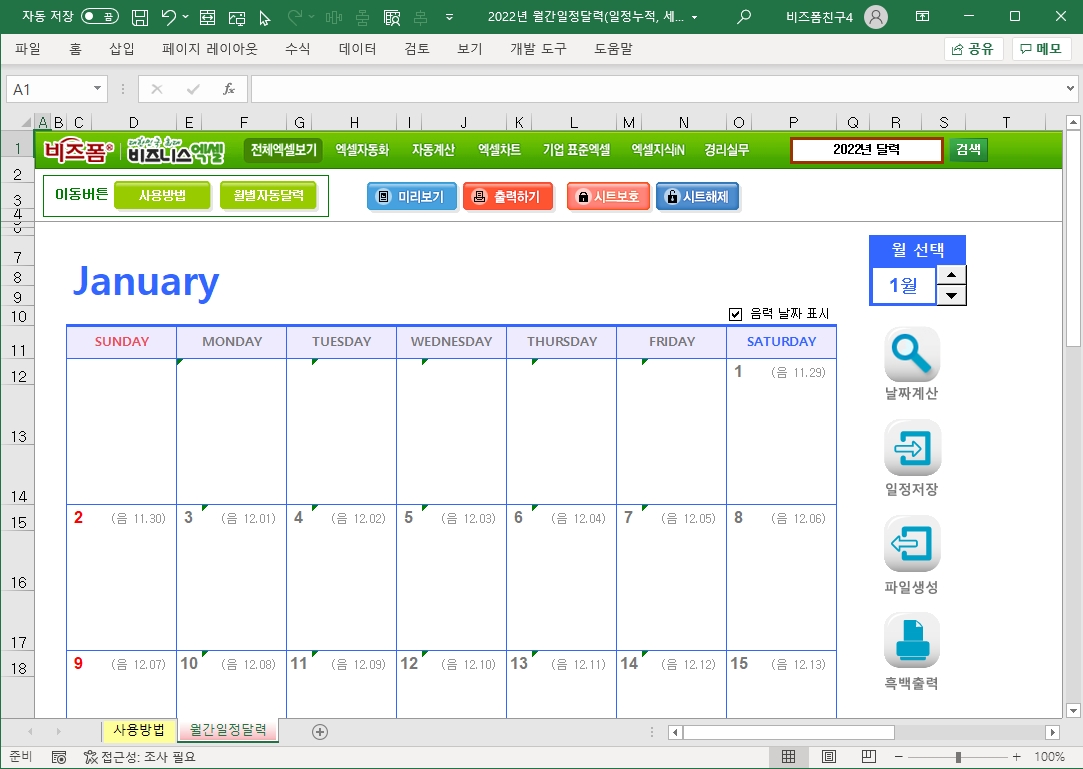This screenshot has height=769, width=1083.
Task: Add a new sheet with plus icon
Action: 320,731
